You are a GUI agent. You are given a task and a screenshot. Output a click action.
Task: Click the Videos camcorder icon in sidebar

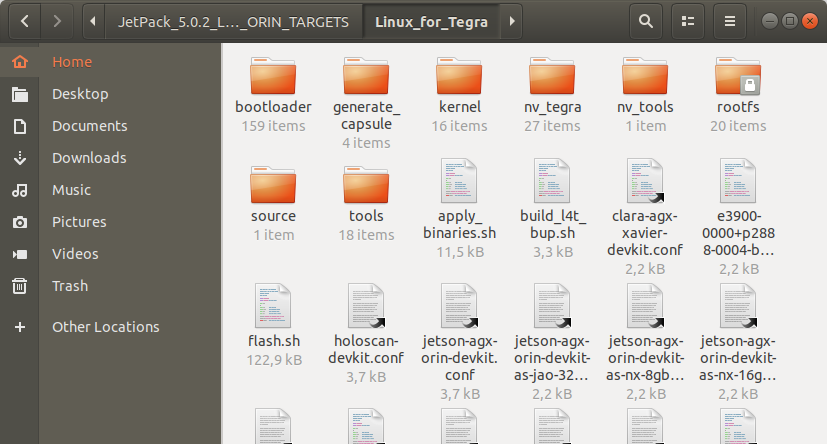click(20, 254)
